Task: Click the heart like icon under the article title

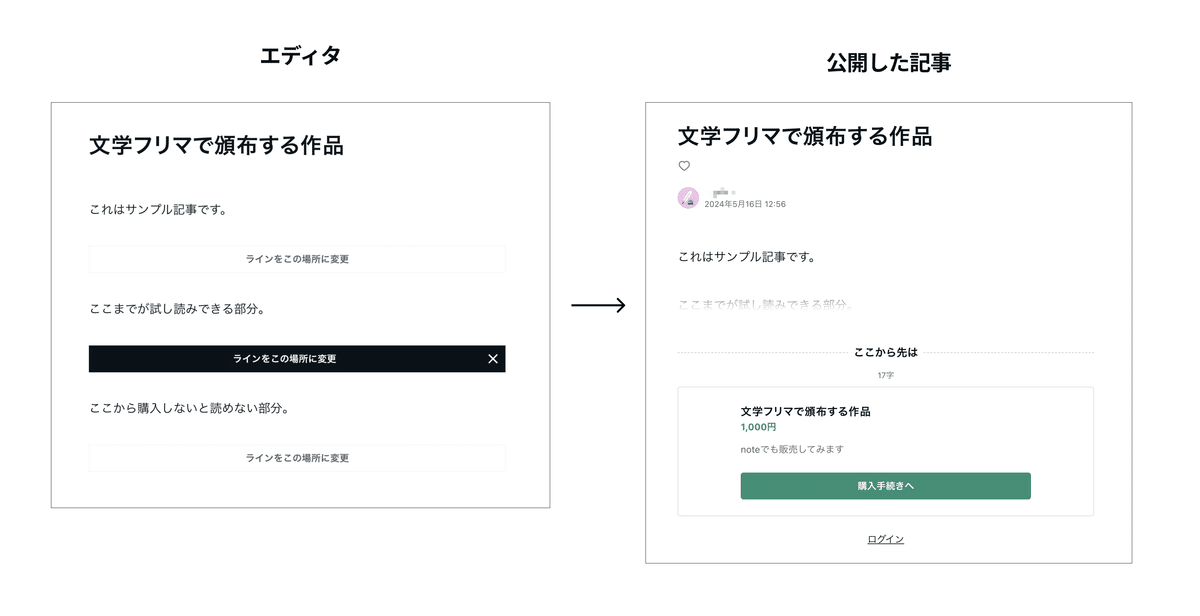Action: coord(684,166)
